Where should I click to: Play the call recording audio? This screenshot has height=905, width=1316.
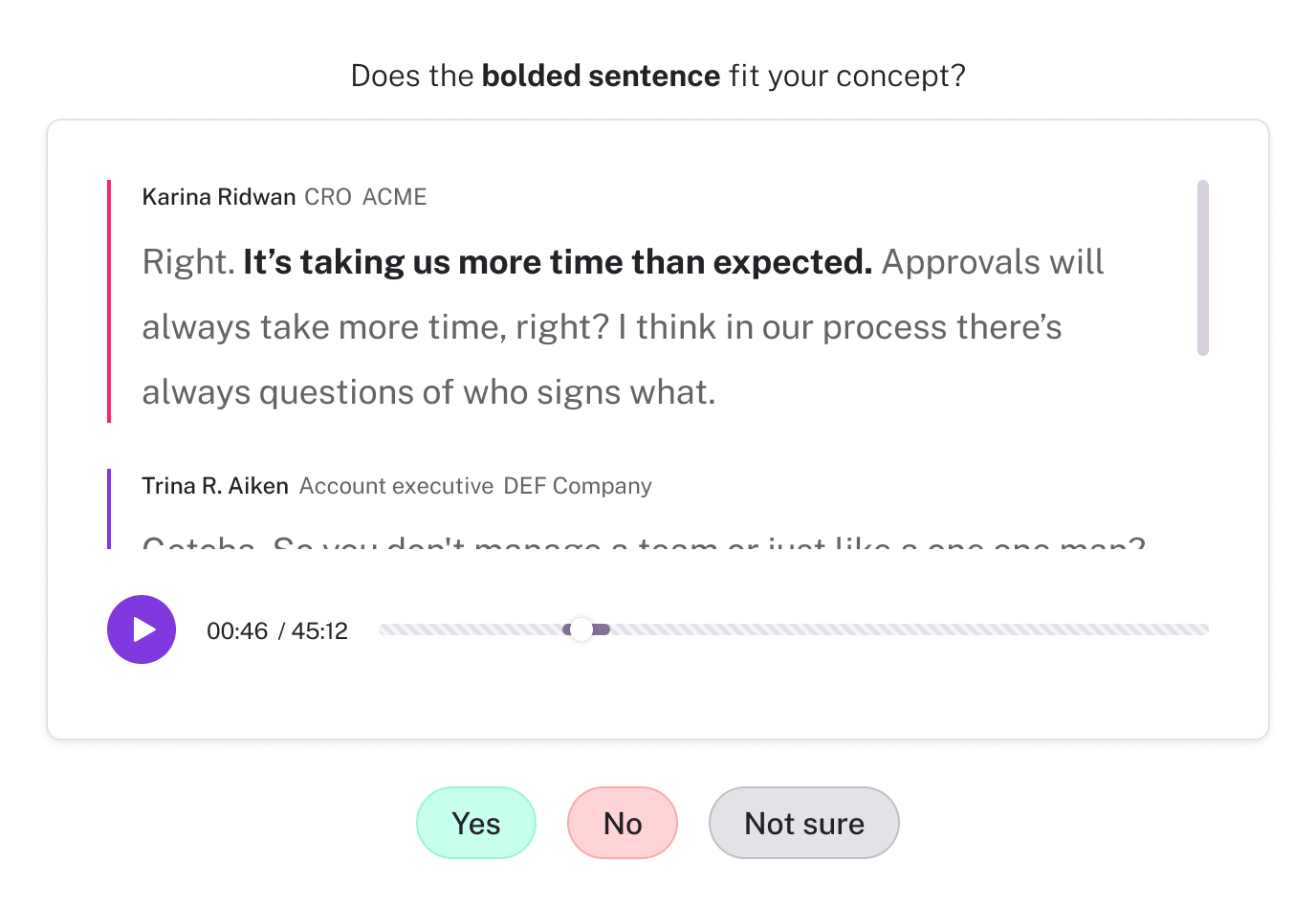[142, 629]
